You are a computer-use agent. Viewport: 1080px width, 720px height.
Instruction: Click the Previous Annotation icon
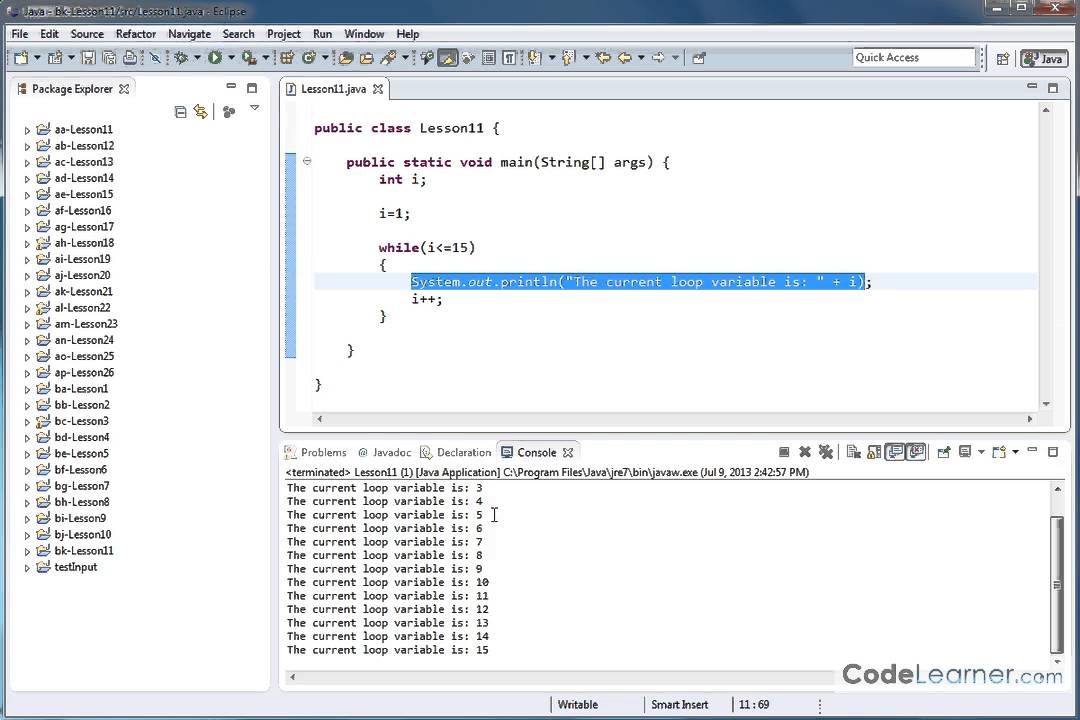pyautogui.click(x=569, y=58)
